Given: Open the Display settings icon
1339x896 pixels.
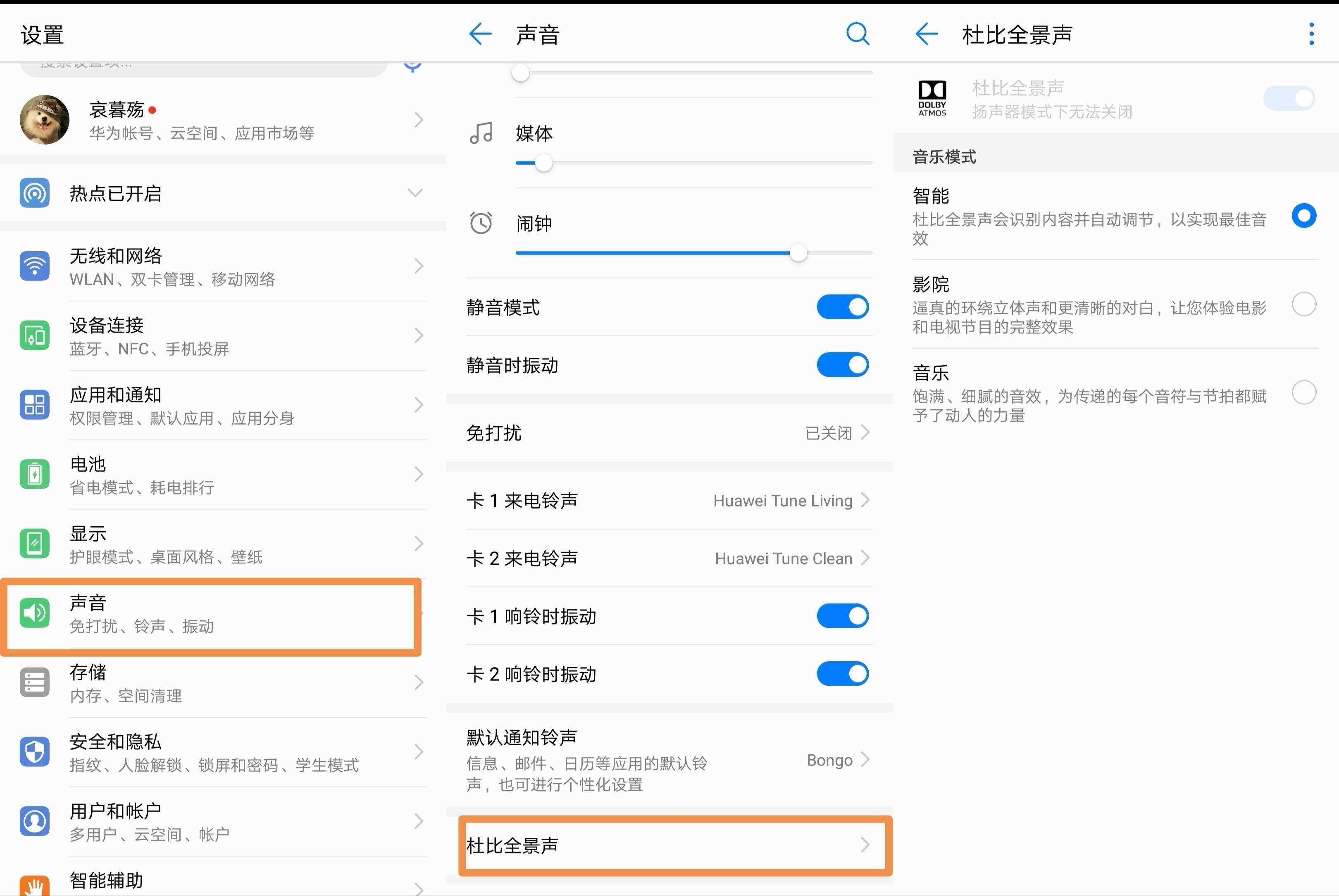Looking at the screenshot, I should point(34,544).
